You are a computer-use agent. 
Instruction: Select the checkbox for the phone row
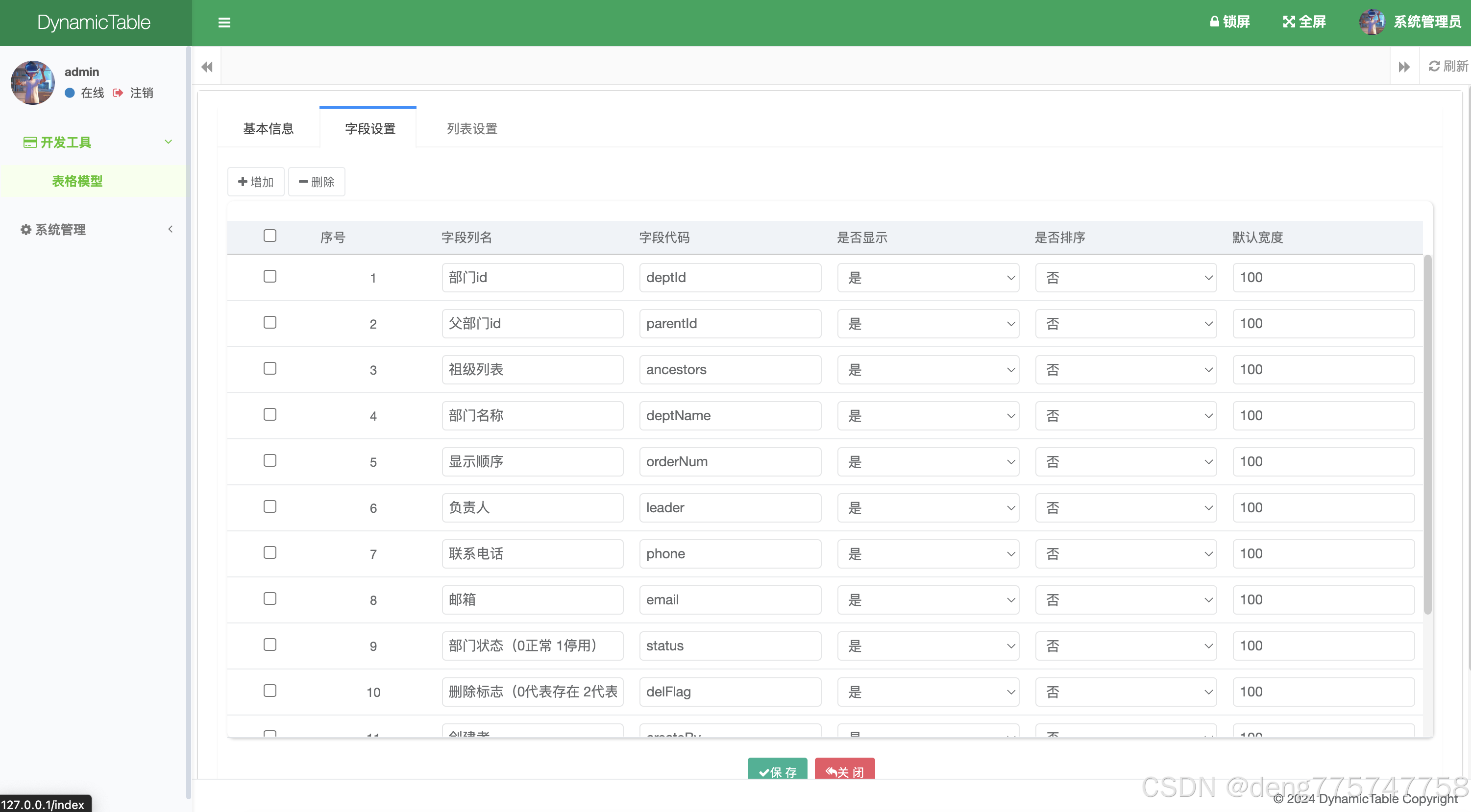tap(270, 552)
